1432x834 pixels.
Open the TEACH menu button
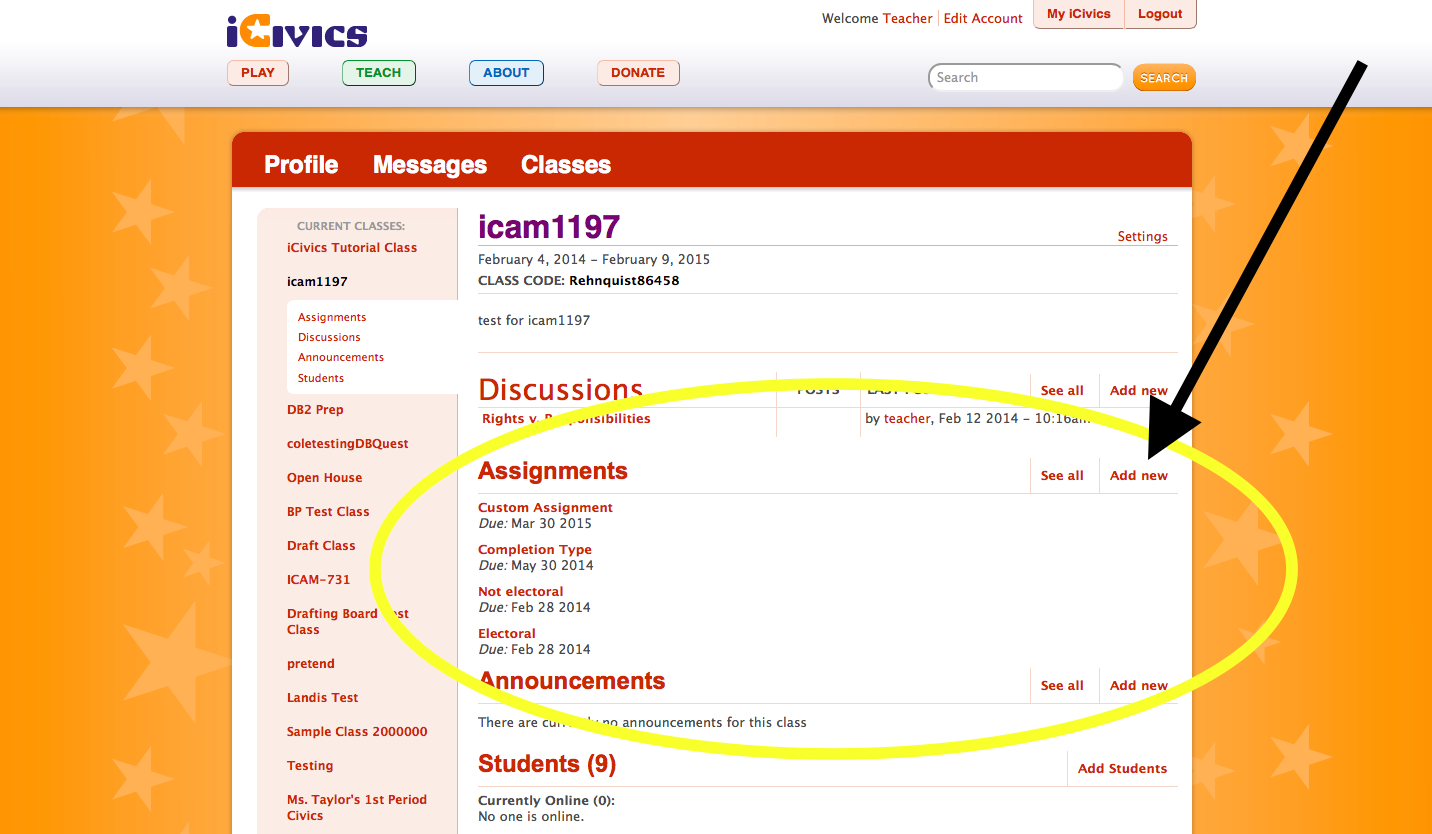coord(379,73)
